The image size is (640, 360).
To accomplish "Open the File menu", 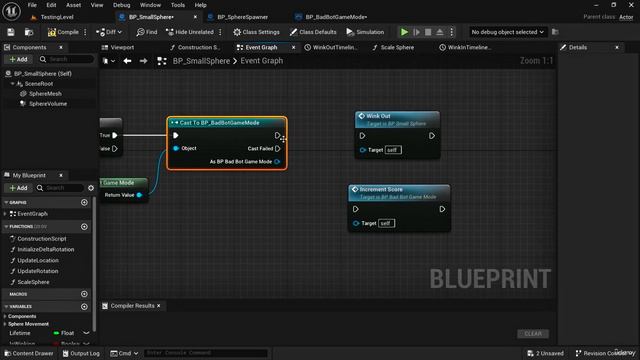I will pyautogui.click(x=32, y=5).
